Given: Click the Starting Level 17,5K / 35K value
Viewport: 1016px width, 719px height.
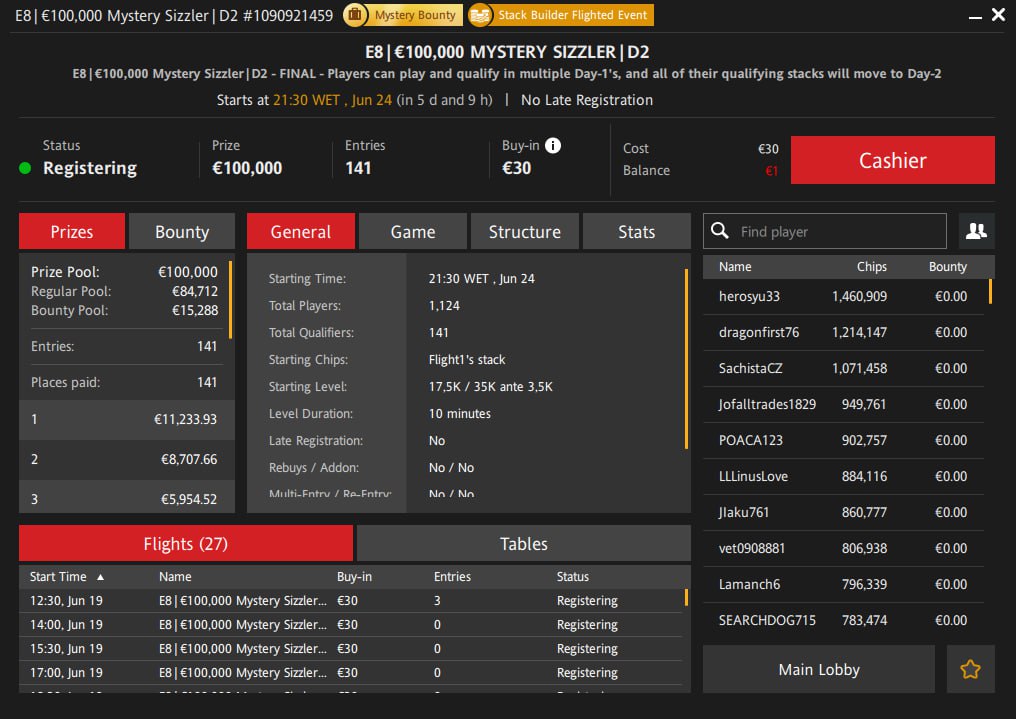Looking at the screenshot, I should [491, 387].
